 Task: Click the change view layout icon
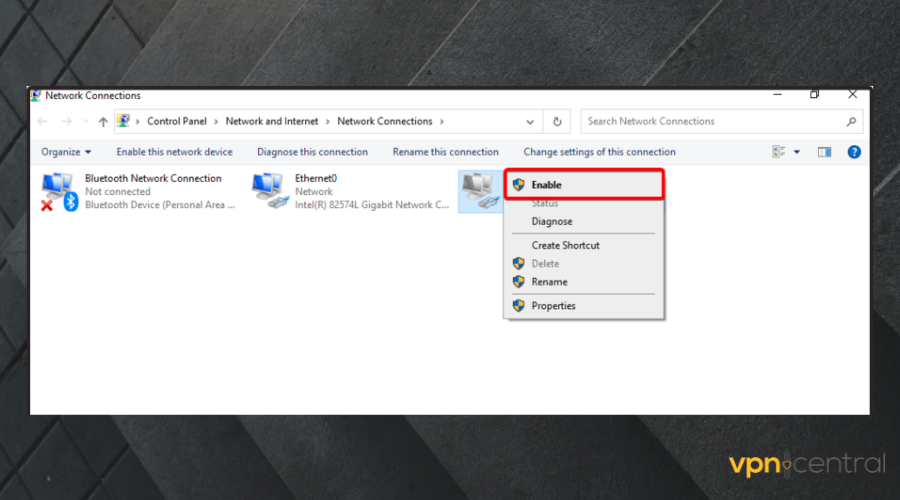[779, 152]
